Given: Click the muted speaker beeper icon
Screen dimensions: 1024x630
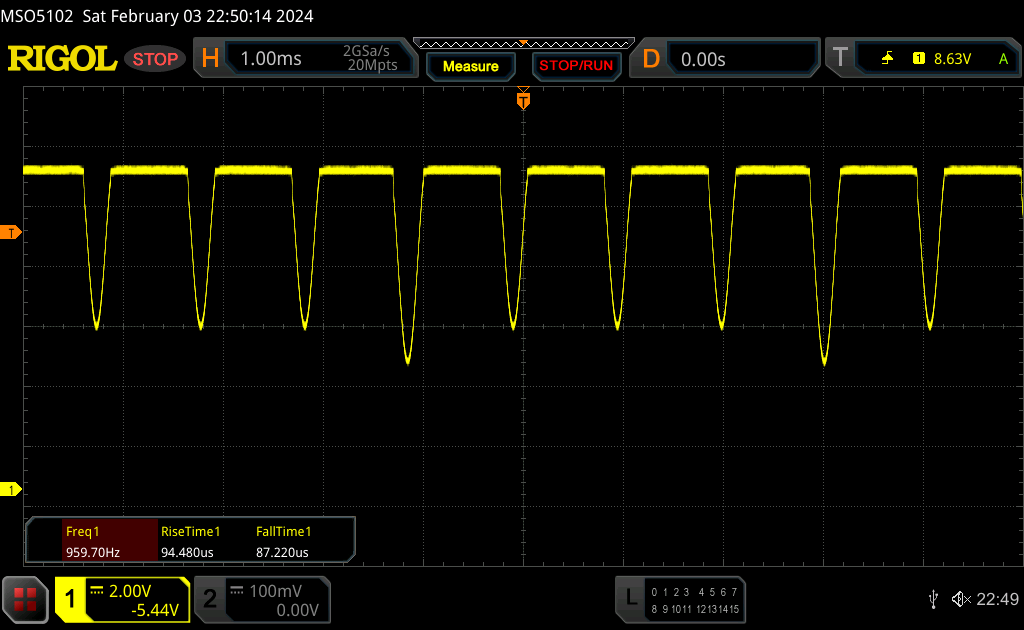Looking at the screenshot, I should pos(960,599).
